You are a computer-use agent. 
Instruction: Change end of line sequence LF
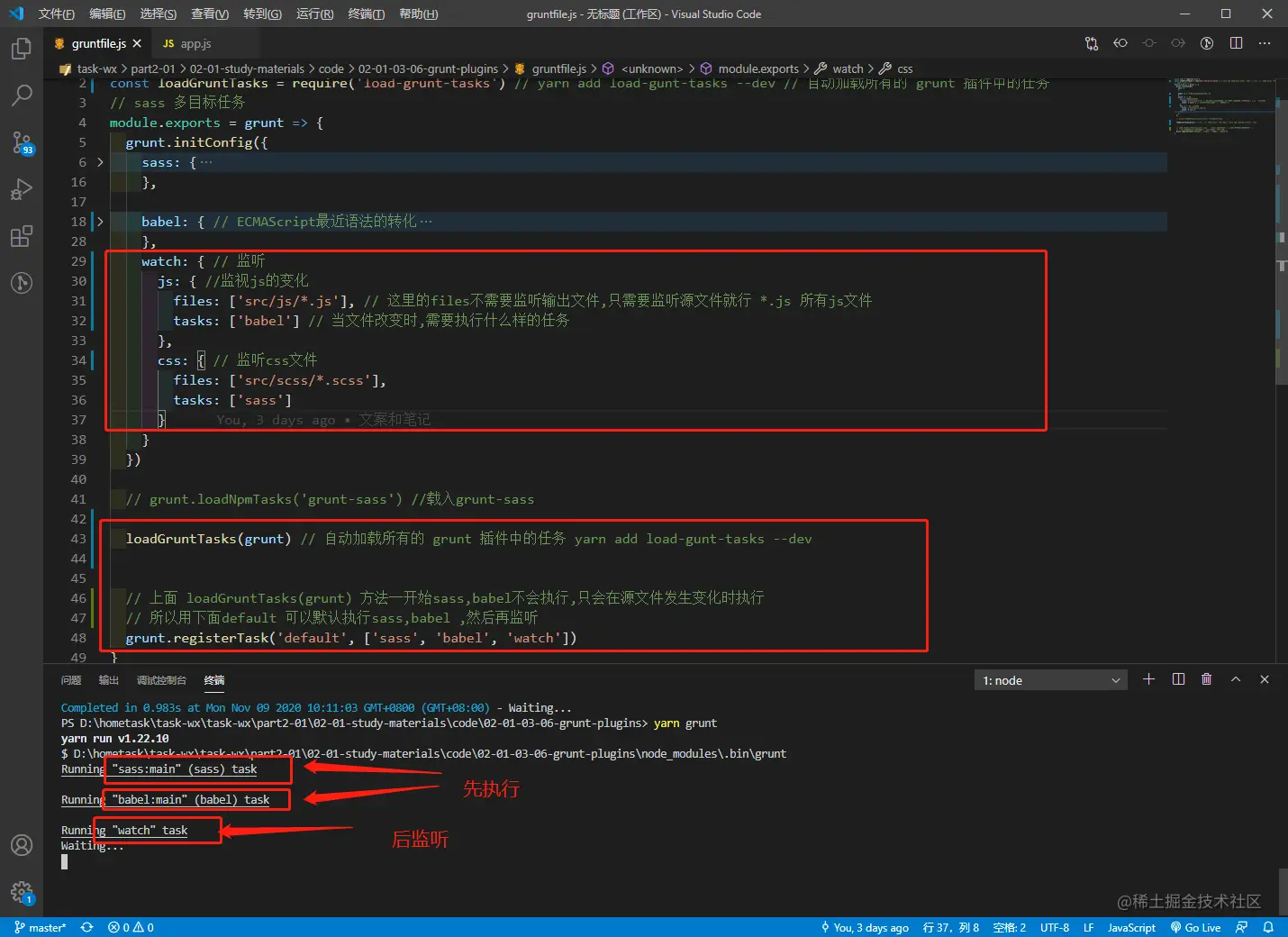(x=1088, y=927)
